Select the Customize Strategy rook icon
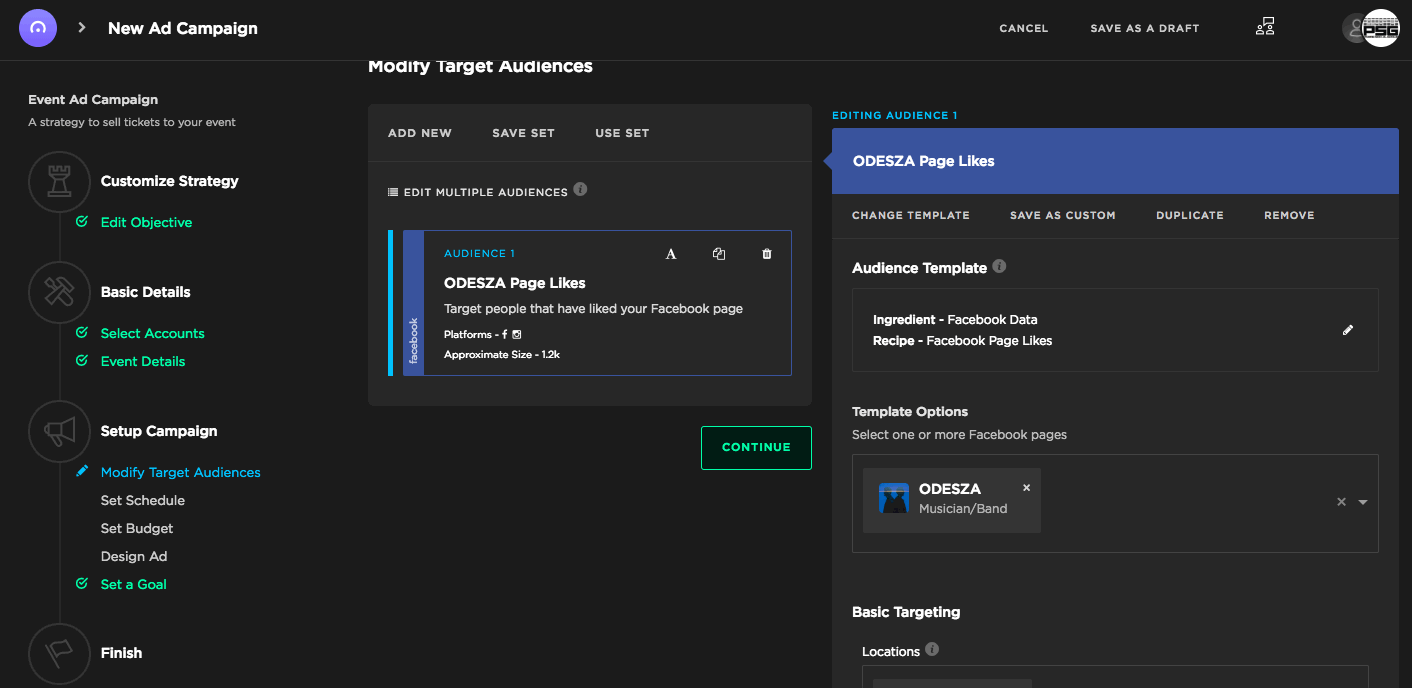 pyautogui.click(x=60, y=181)
